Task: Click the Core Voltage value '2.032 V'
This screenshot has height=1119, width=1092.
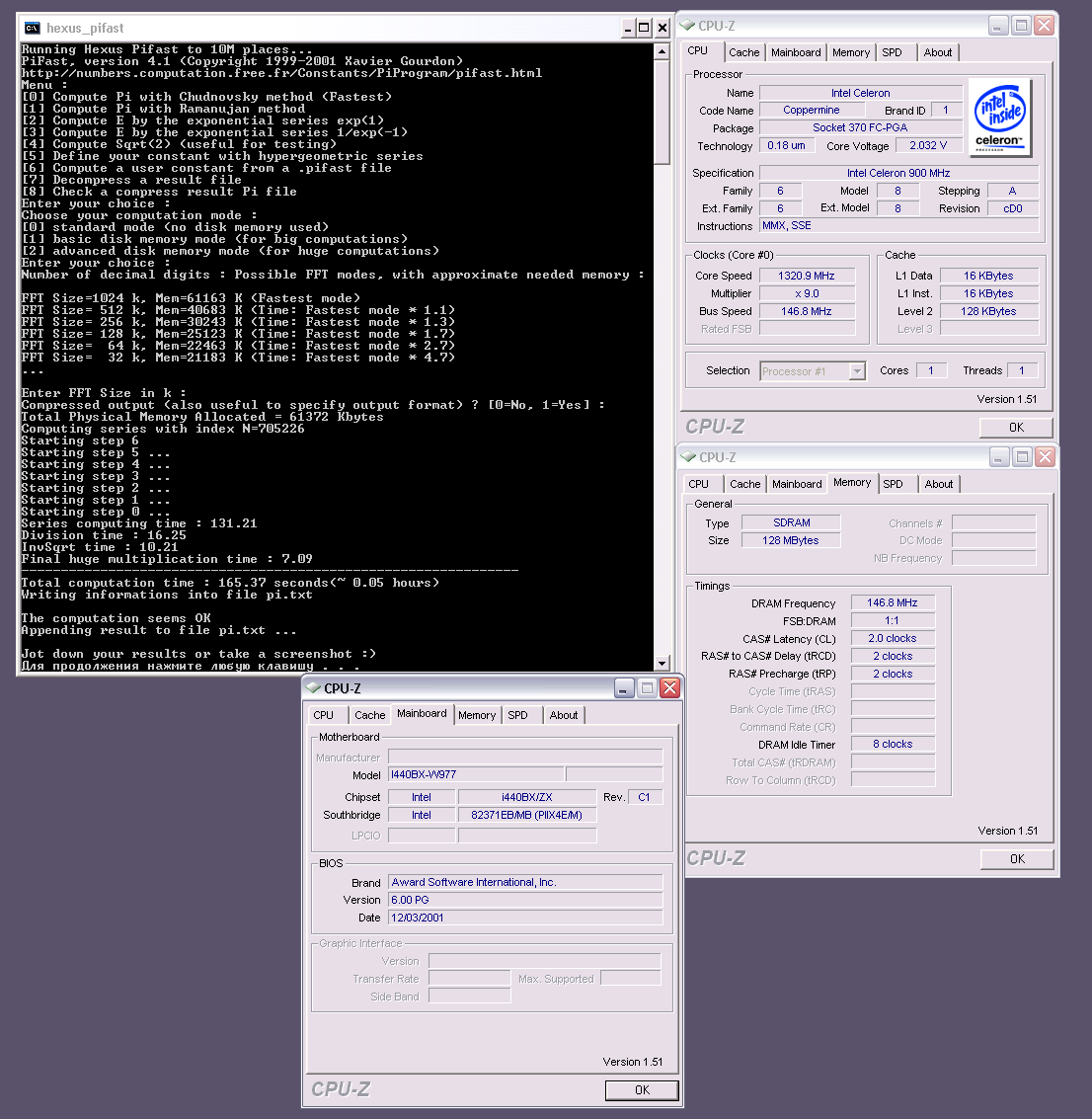Action: 928,145
